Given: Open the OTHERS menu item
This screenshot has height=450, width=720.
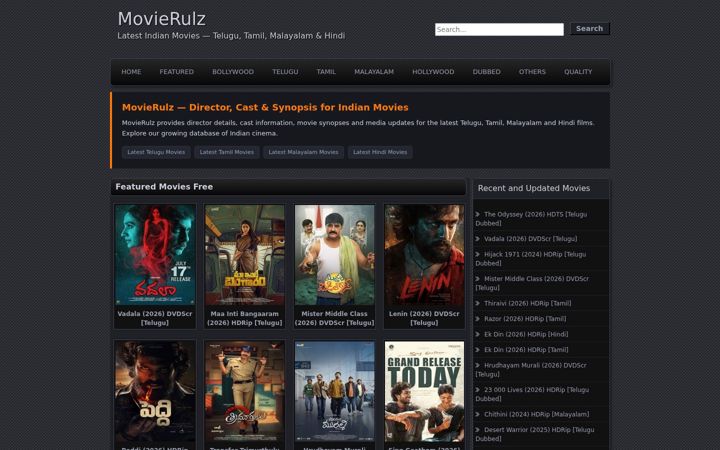Looking at the screenshot, I should click(532, 72).
